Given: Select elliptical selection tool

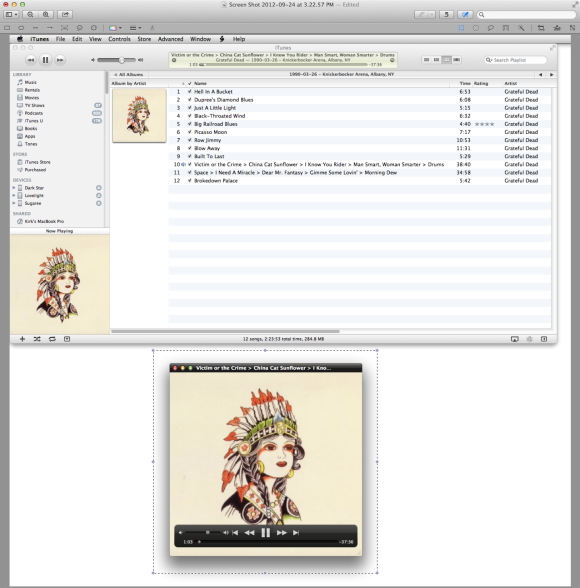Looking at the screenshot, I should 476,28.
